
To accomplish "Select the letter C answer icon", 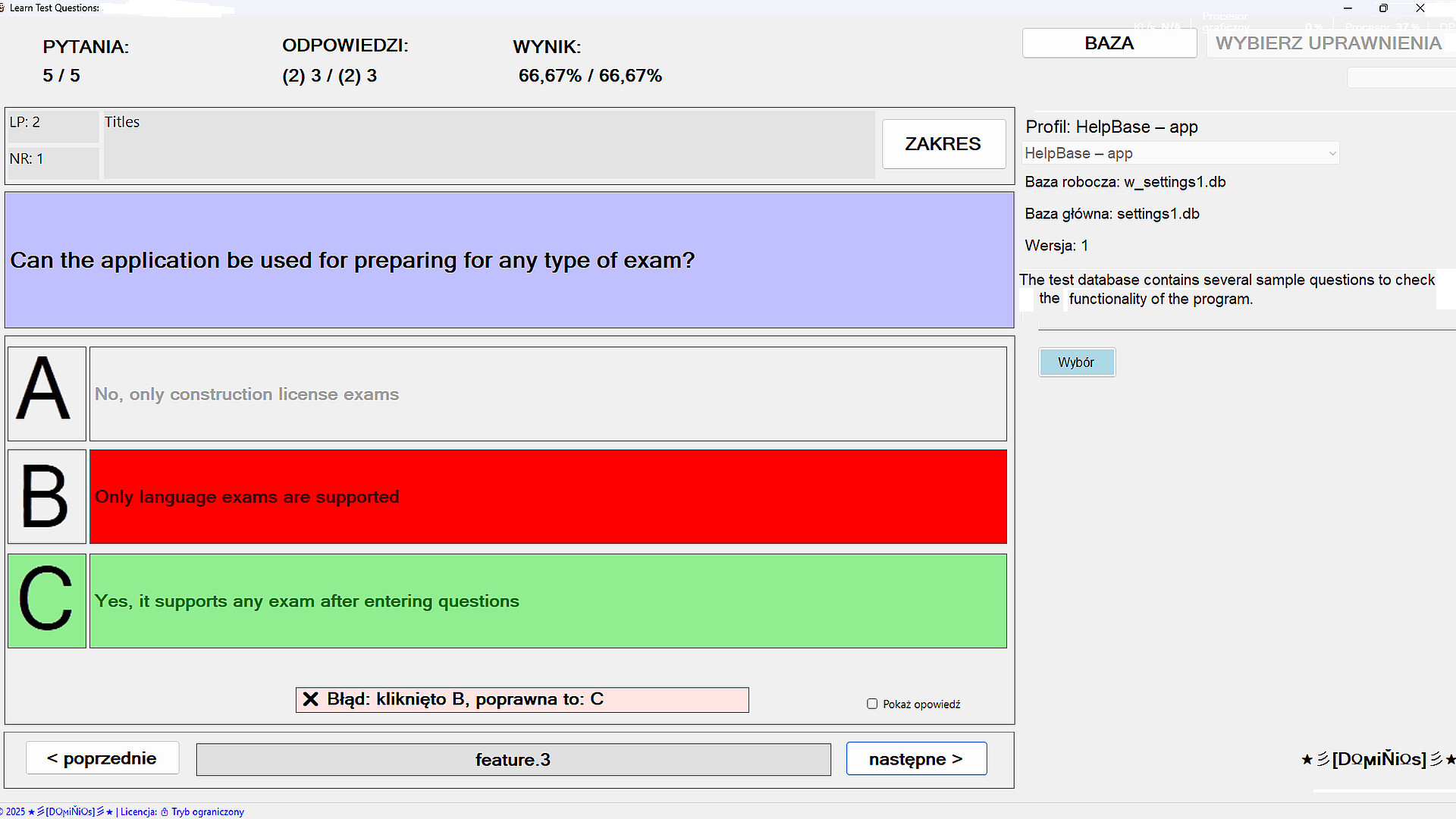I will click(46, 601).
